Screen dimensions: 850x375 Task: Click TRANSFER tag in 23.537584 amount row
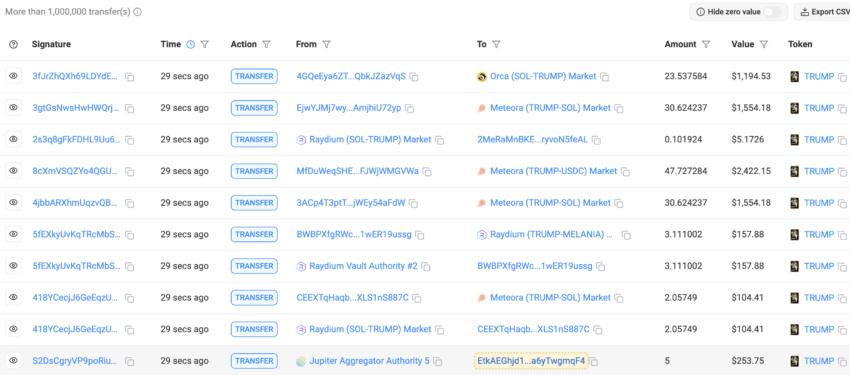254,76
